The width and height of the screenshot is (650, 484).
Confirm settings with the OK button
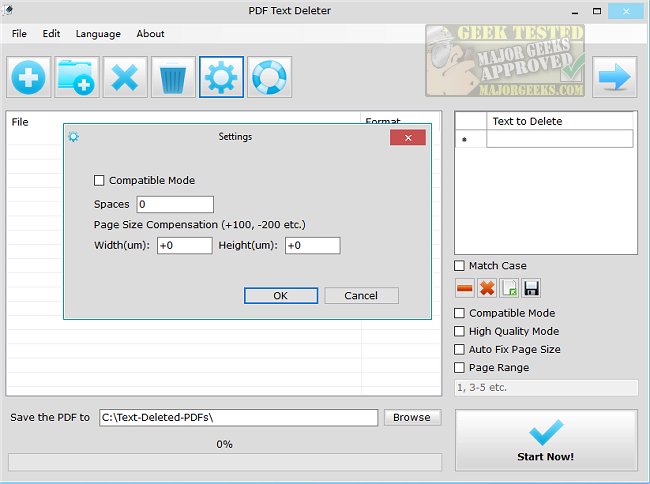click(281, 295)
